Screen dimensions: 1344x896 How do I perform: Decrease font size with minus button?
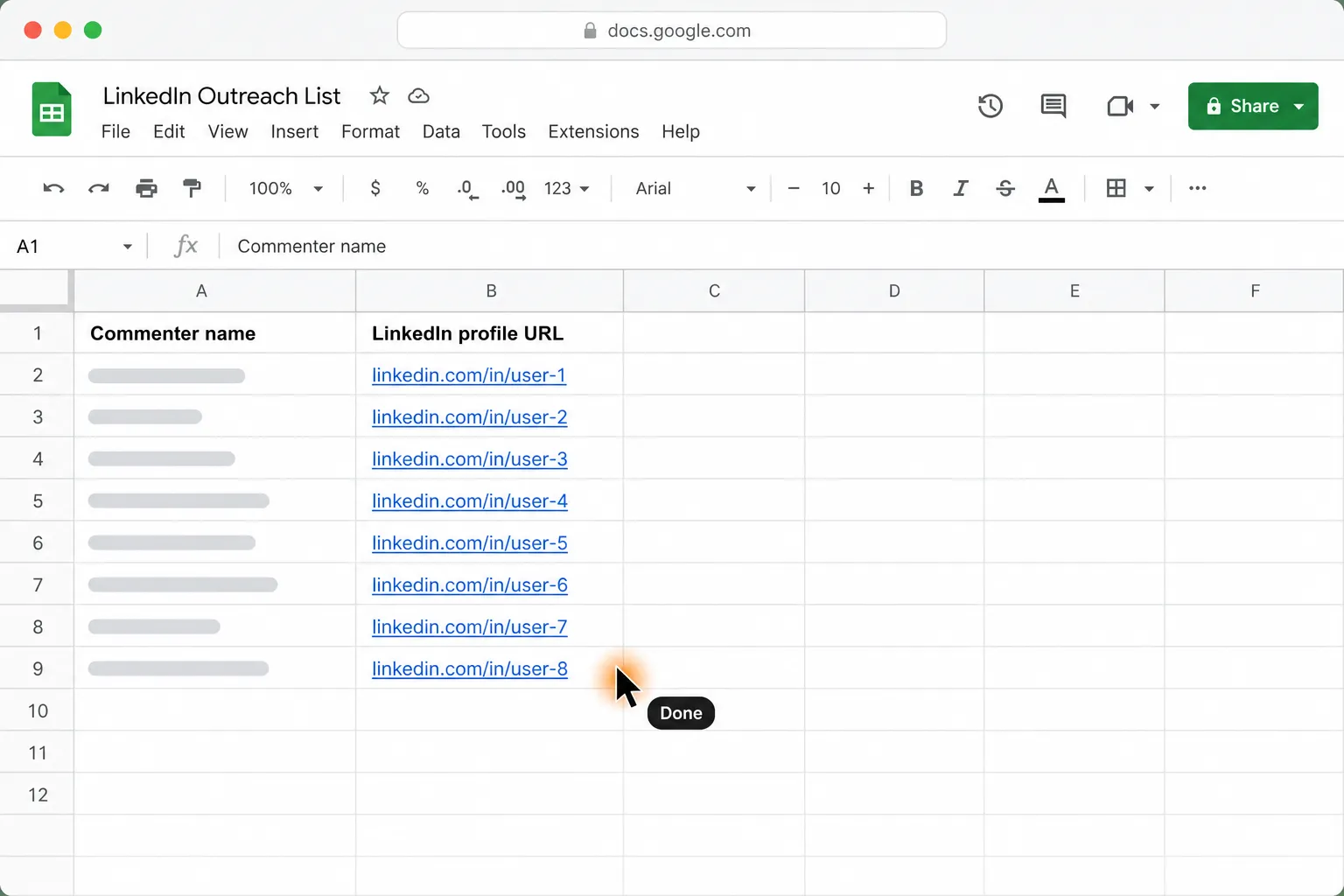[x=794, y=188]
